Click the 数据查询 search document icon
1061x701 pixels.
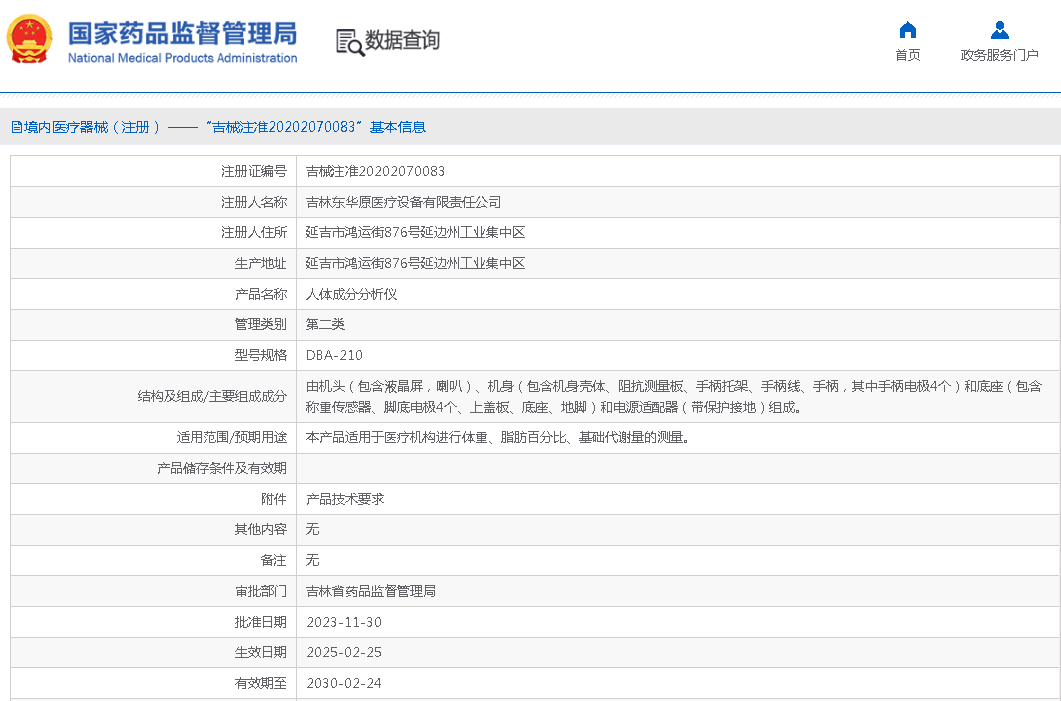click(x=350, y=42)
